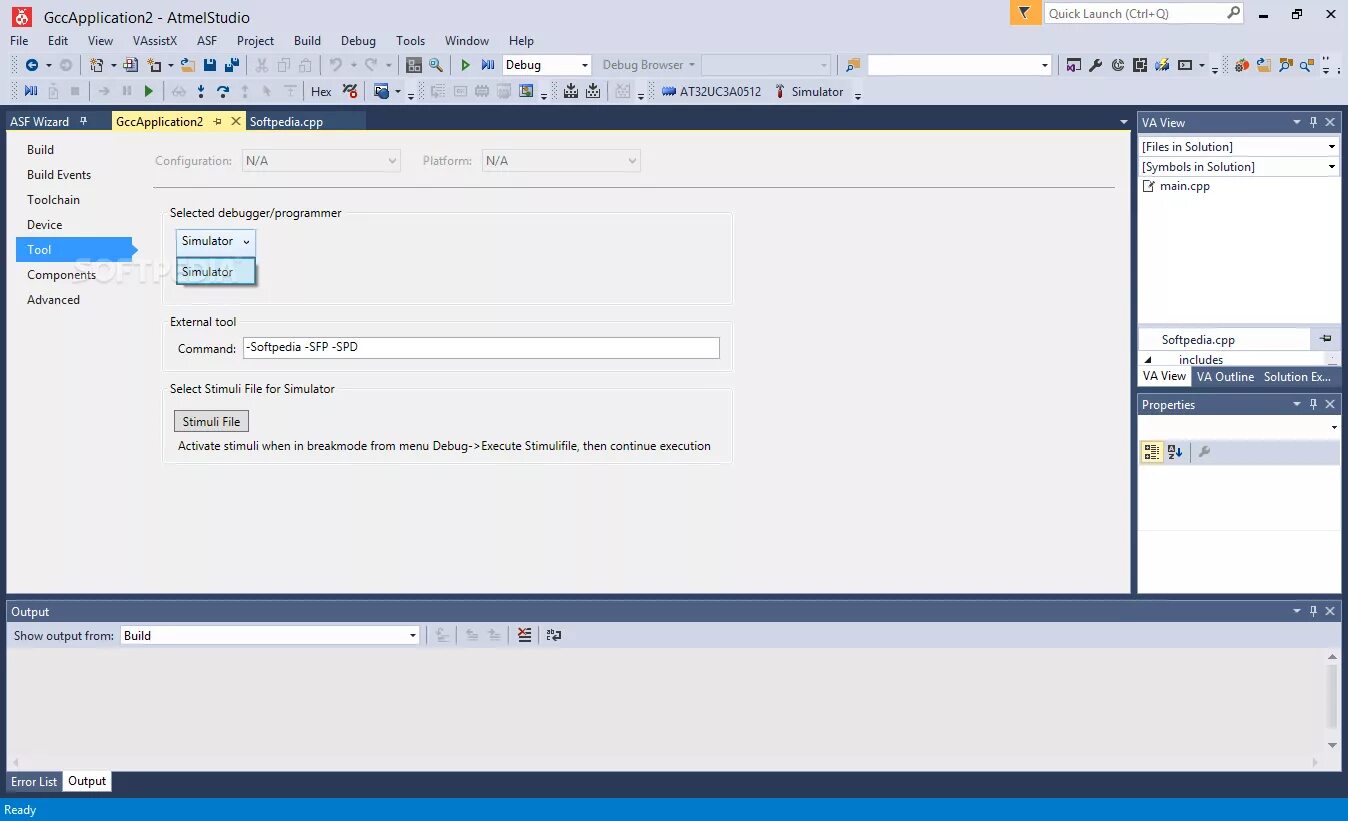Viewport: 1348px width, 821px height.
Task: Click the New Project toolbar icon
Action: [96, 65]
